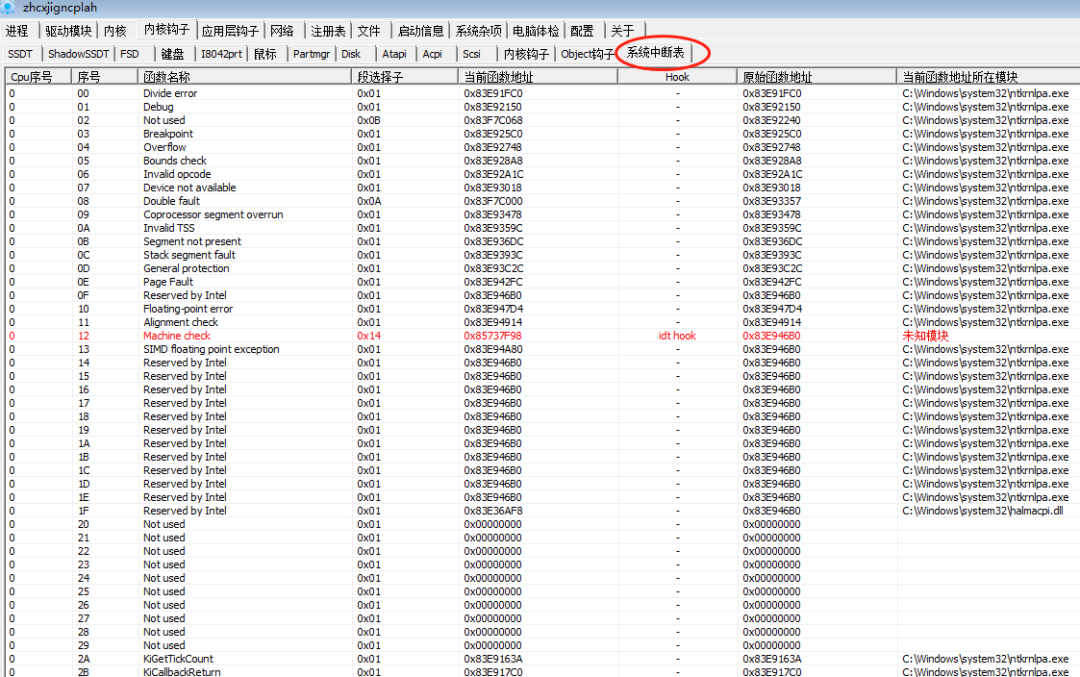Image resolution: width=1080 pixels, height=677 pixels.
Task: Select the 内核钩子 top tab
Action: point(166,30)
